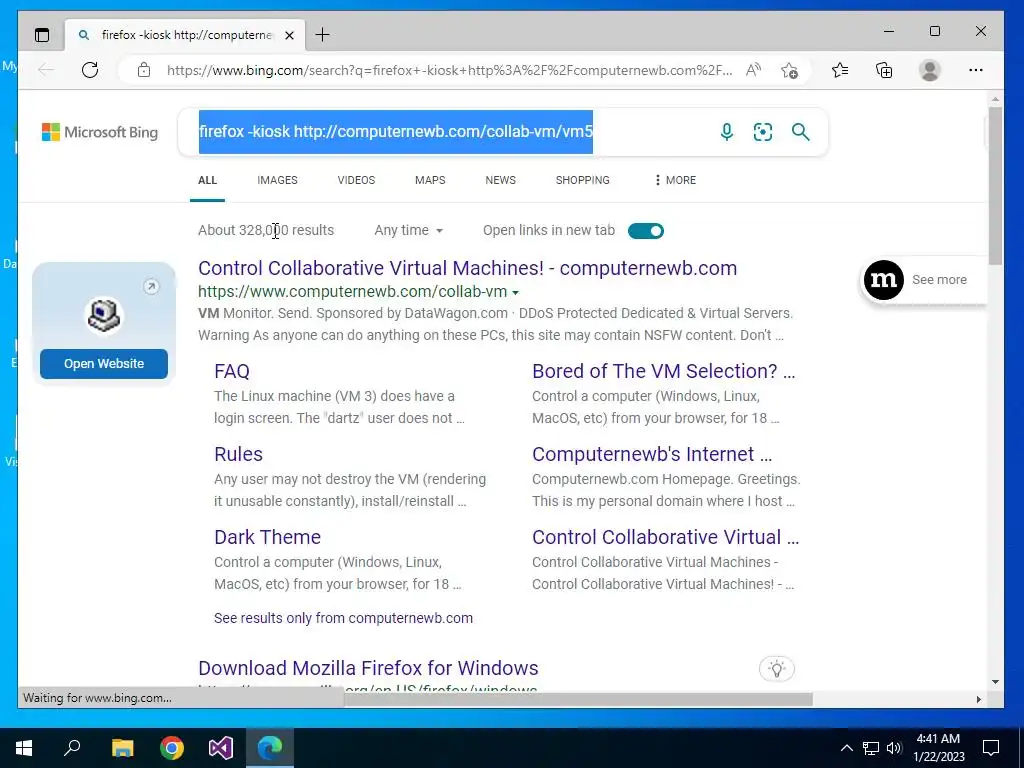The image size is (1024, 768).
Task: Click the green computernewb.com/collab-vm URL text
Action: point(353,292)
